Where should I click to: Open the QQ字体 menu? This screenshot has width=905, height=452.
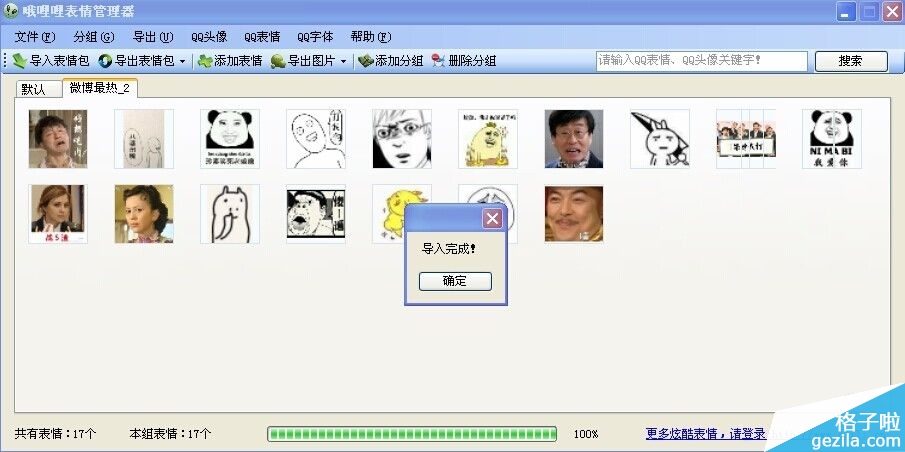(x=315, y=37)
